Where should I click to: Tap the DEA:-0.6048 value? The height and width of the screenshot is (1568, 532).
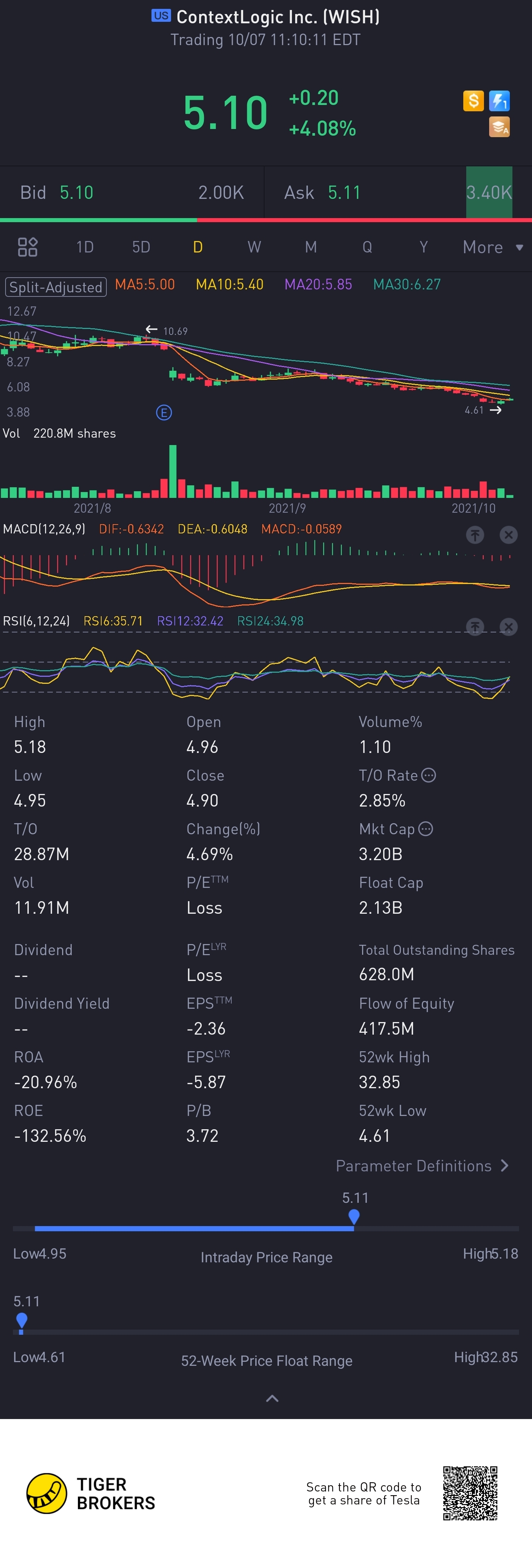pos(212,529)
